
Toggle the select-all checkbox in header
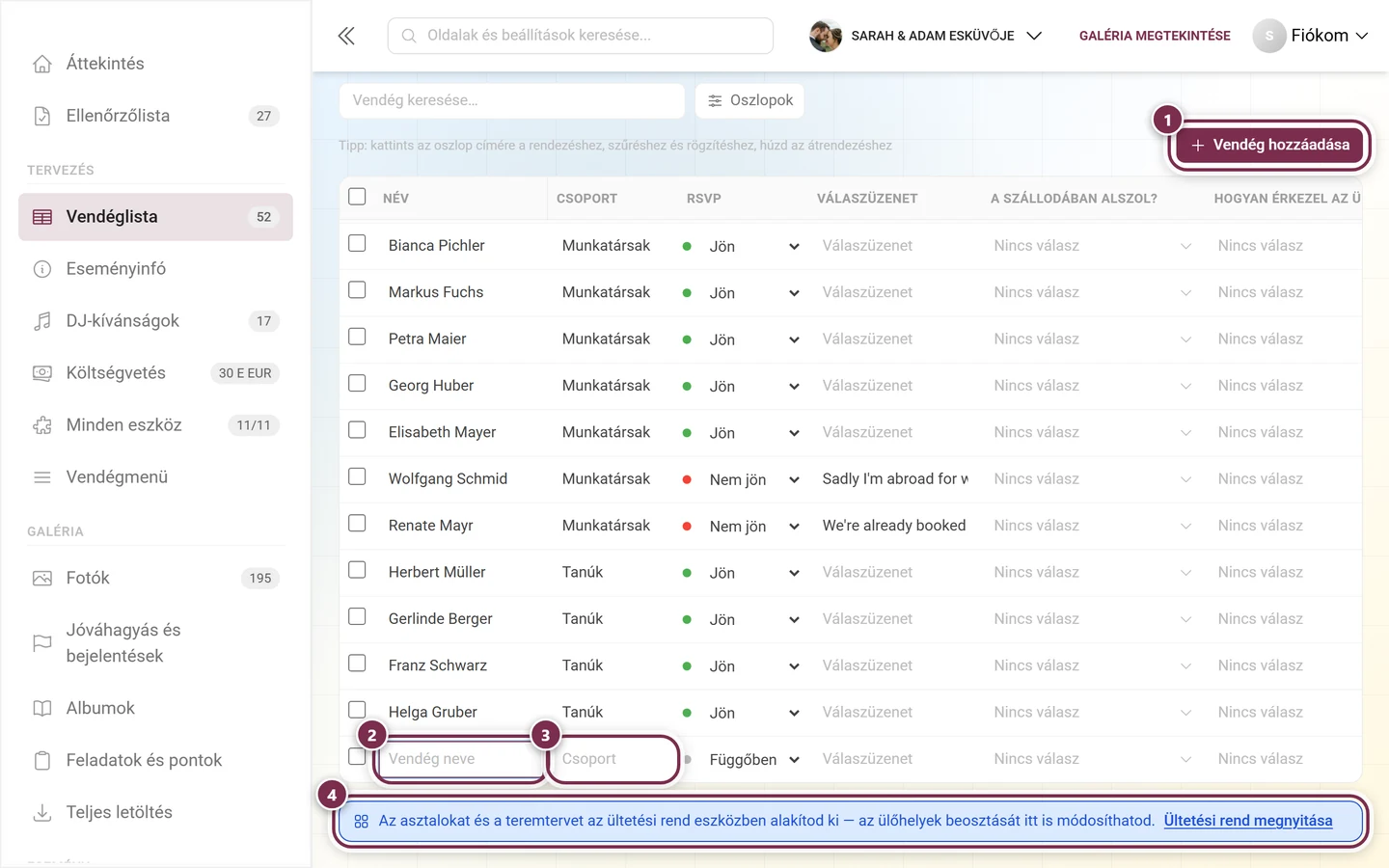(357, 197)
